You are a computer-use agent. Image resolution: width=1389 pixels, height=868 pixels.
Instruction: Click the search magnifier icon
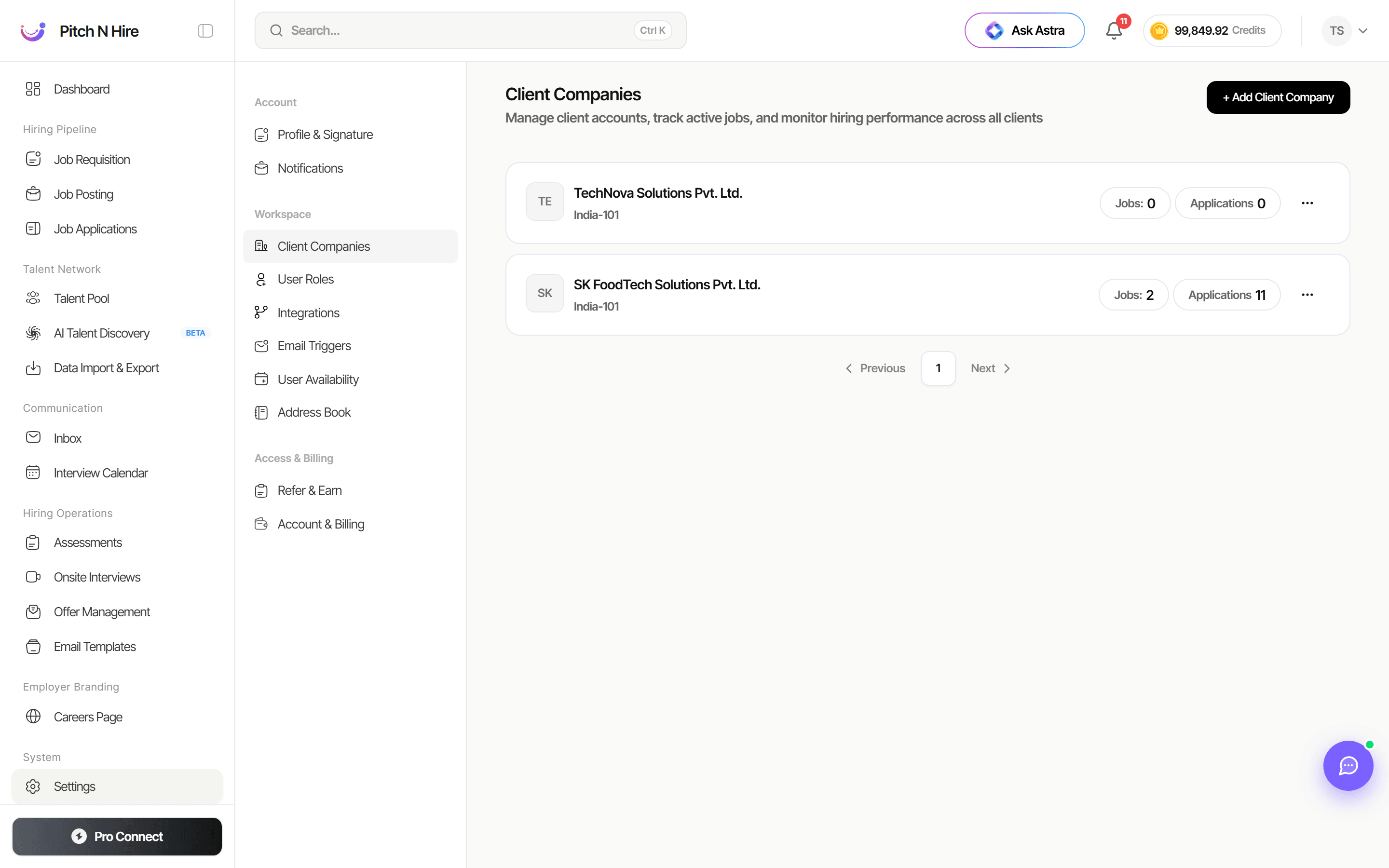(276, 31)
